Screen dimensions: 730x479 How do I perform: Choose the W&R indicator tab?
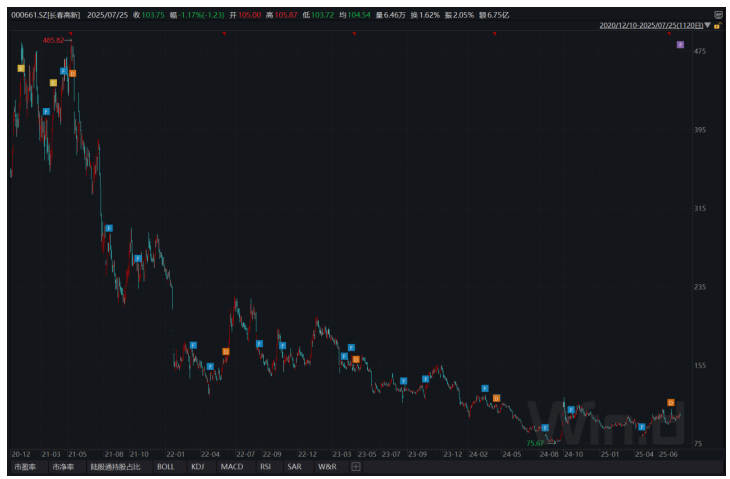coord(327,467)
